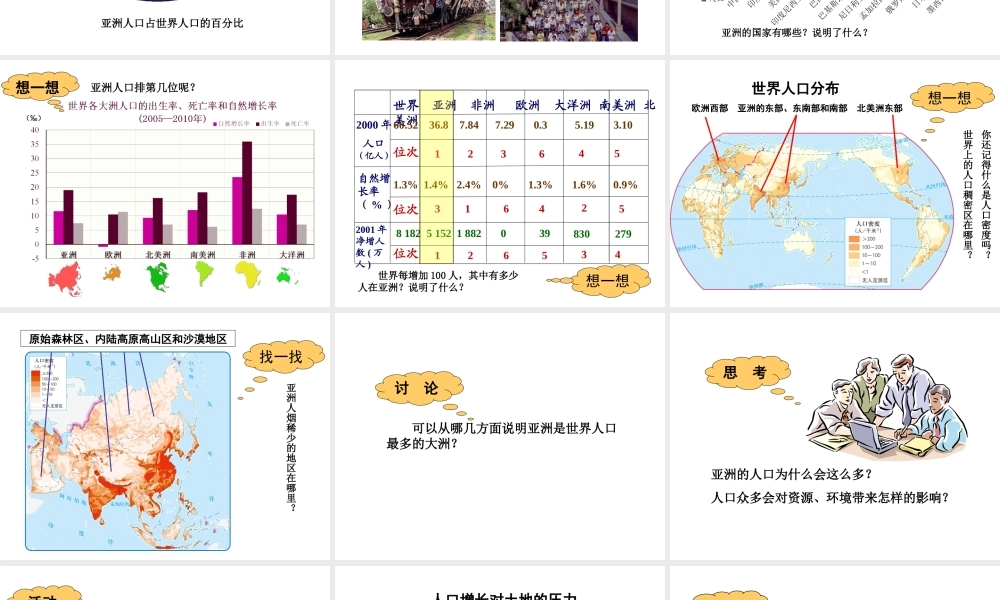Click the 亚洲的东部、东南部和南部 map label
Screen dimensions: 1000x600
(x=792, y=108)
